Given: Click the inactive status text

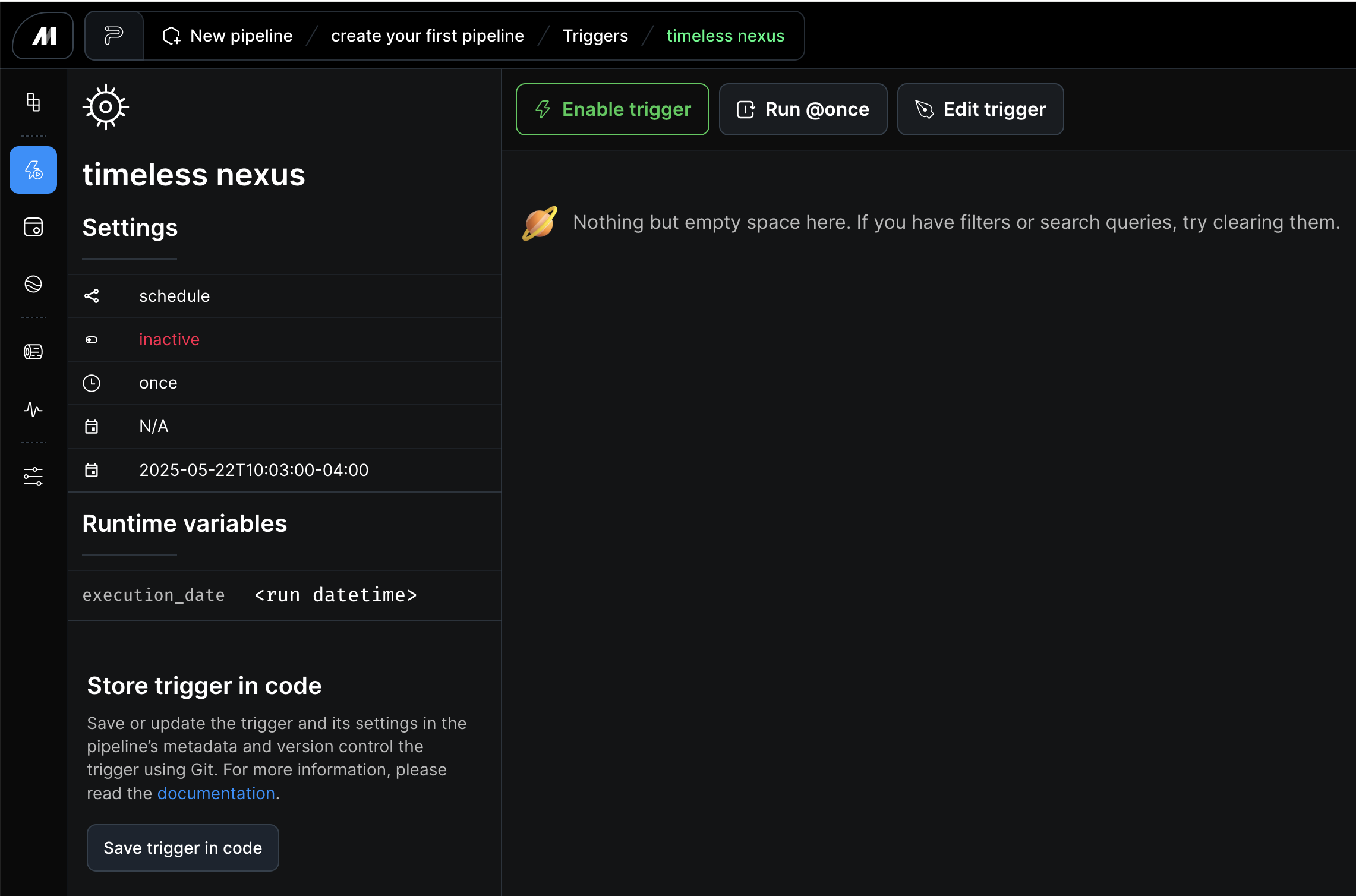Looking at the screenshot, I should (x=169, y=339).
